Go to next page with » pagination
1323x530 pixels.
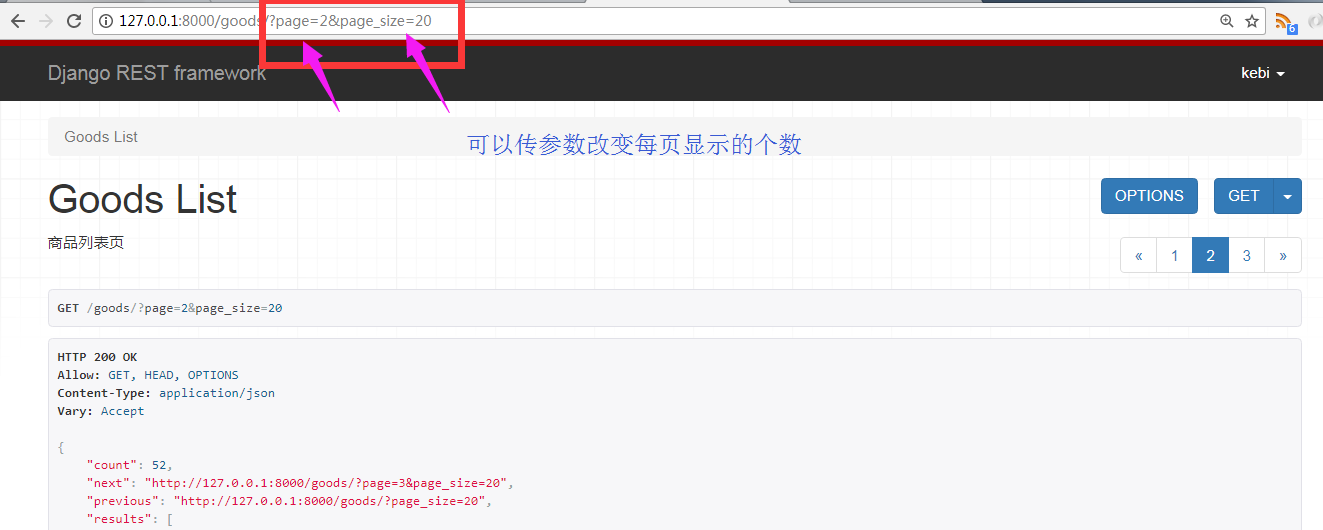pyautogui.click(x=1283, y=255)
